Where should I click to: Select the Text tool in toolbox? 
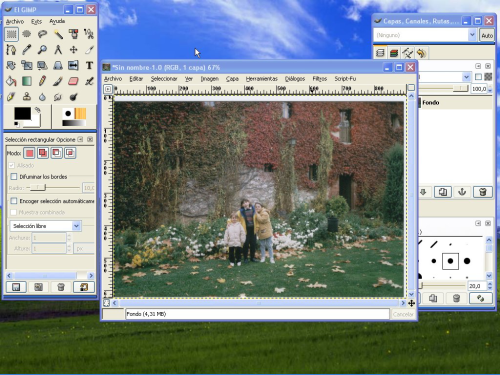(89, 65)
